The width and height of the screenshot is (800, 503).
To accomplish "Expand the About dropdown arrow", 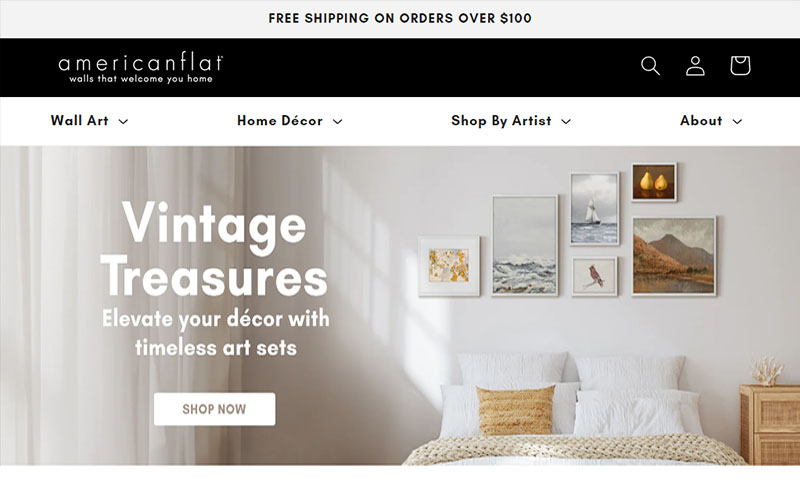I will 737,121.
